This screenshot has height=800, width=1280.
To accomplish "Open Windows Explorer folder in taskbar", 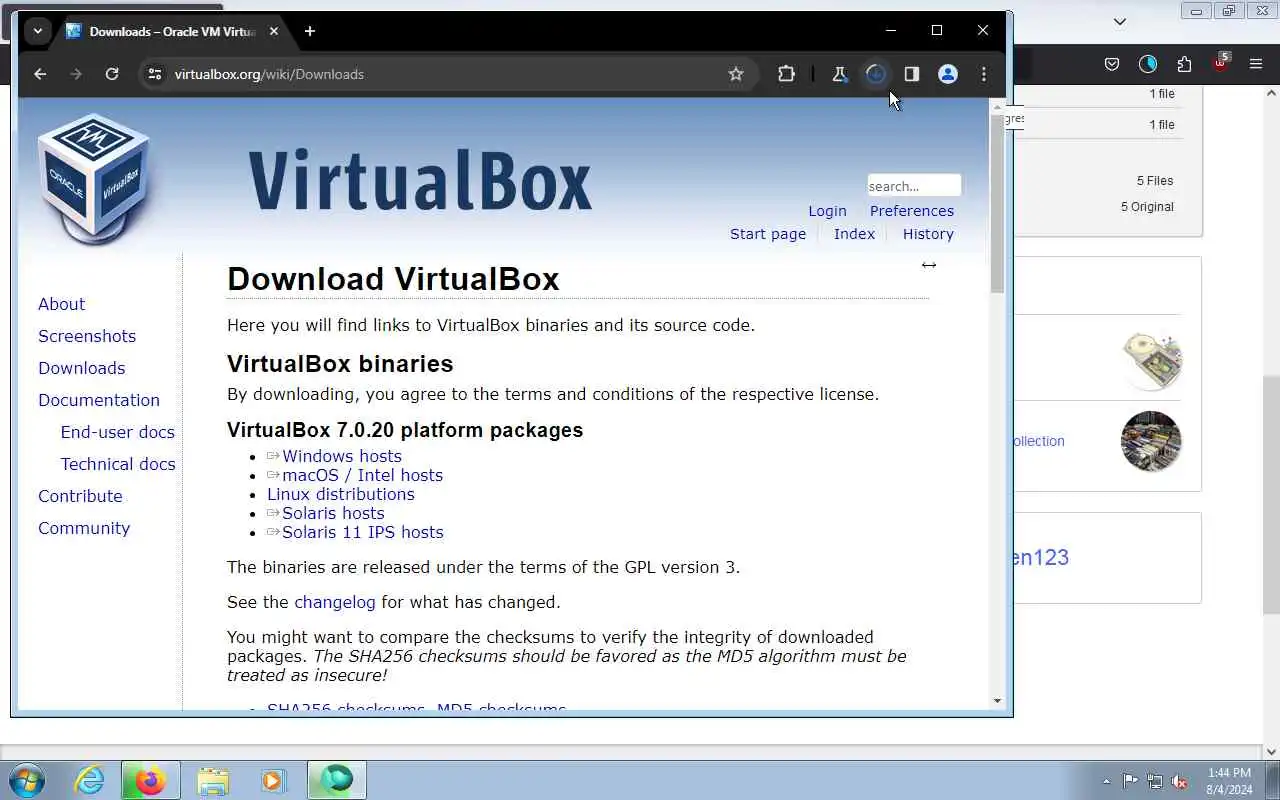I will tap(213, 780).
